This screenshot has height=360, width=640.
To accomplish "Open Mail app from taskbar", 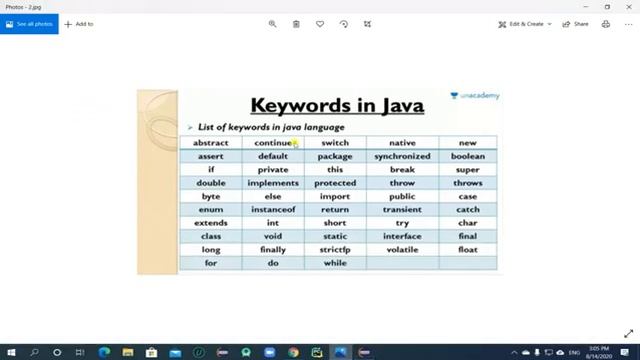I will click(175, 352).
